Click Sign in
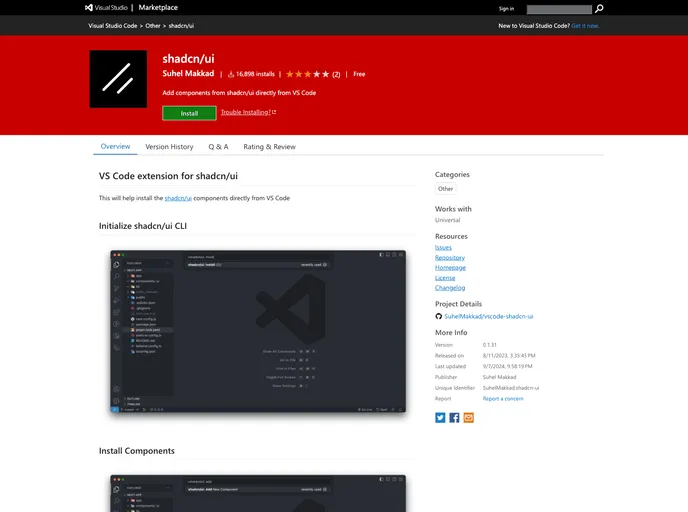Screen dimensions: 688x512 [506, 8]
